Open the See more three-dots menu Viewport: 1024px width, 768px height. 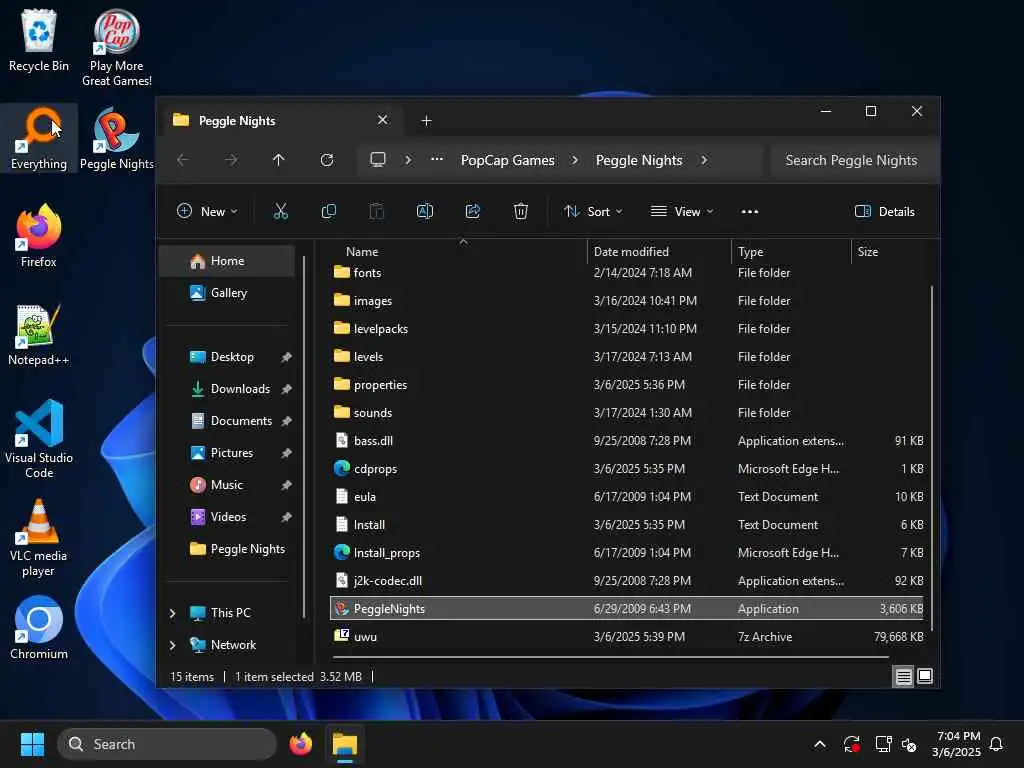point(750,212)
